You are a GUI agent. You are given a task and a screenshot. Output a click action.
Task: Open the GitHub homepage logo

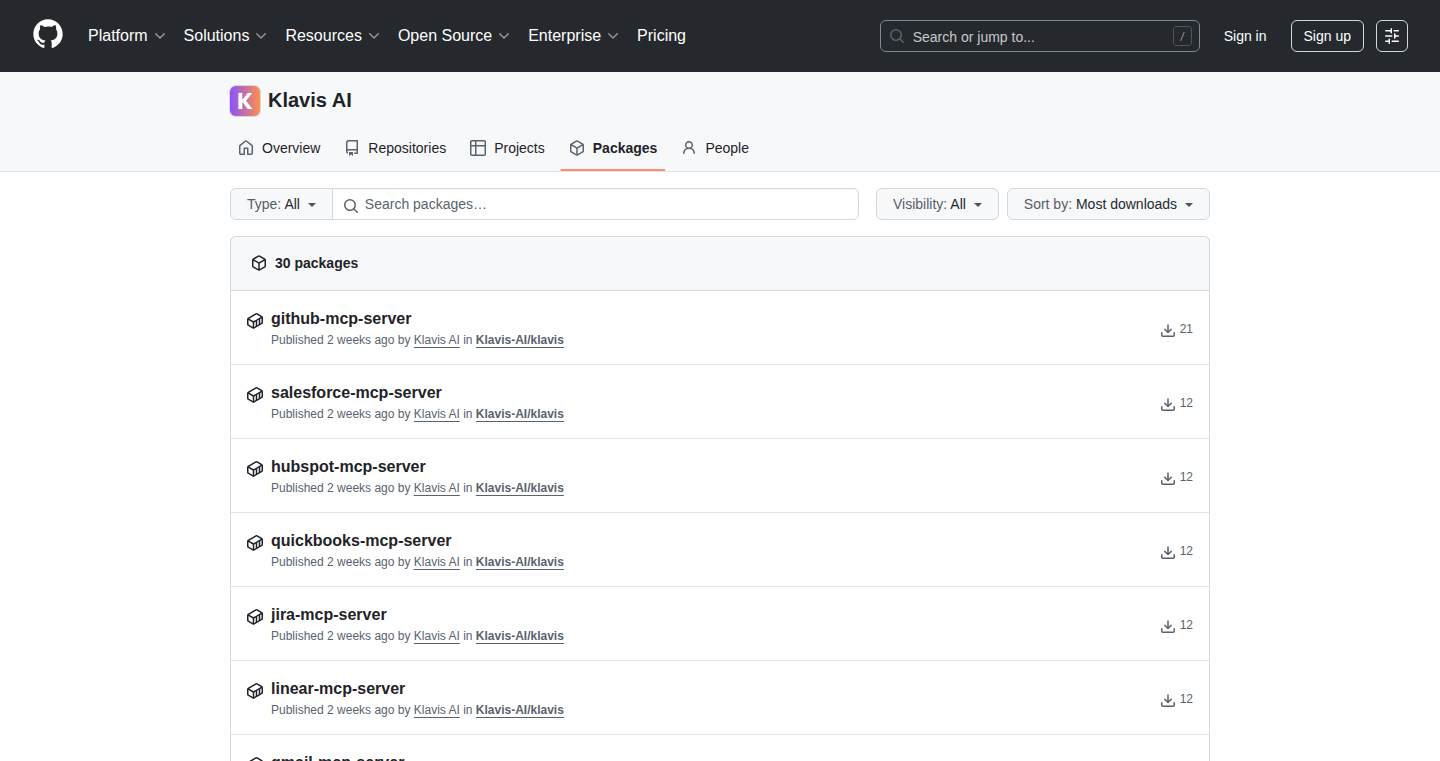(48, 35)
